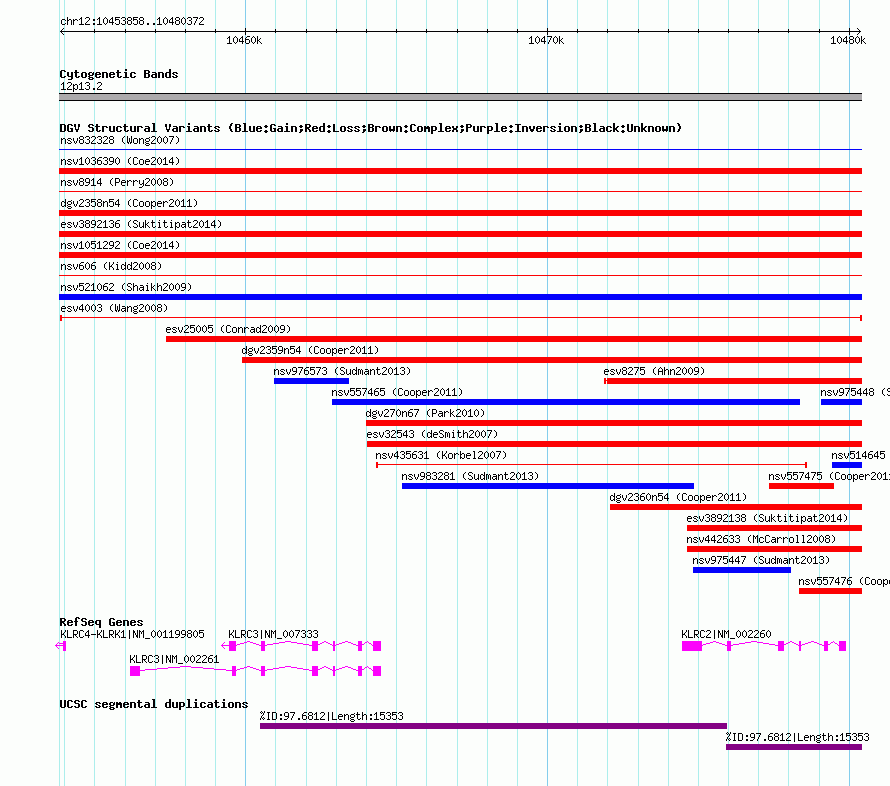
Task: Click the KLRC3|NM_002261 gene label
Action: pos(174,659)
